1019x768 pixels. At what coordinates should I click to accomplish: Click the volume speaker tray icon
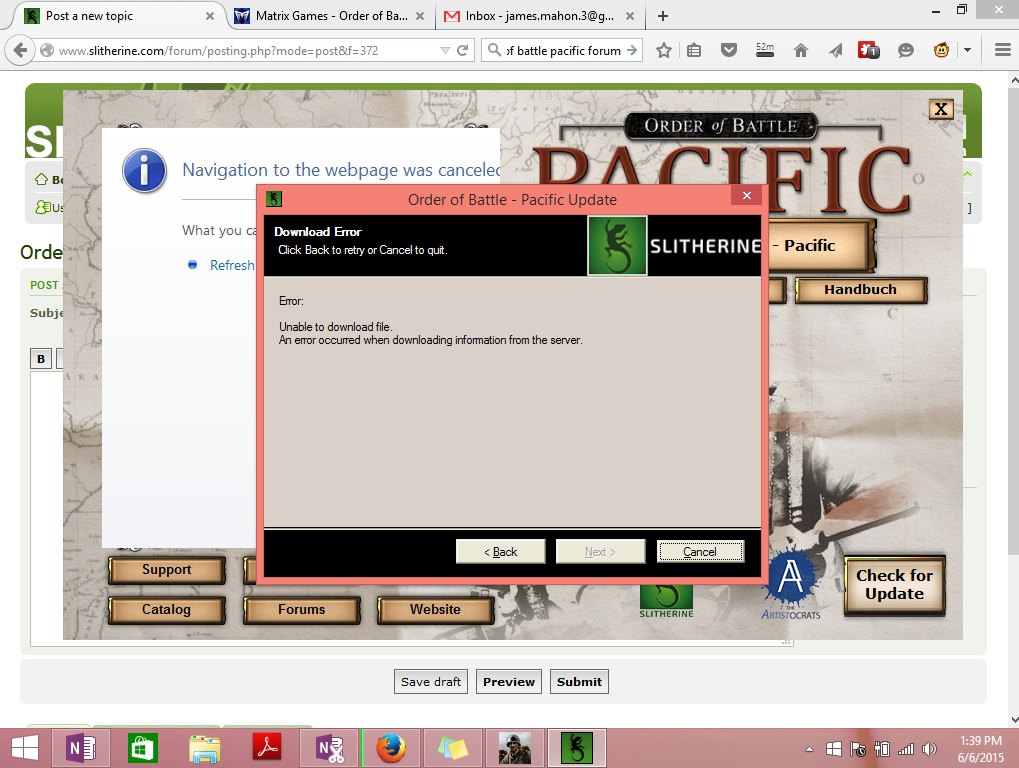929,749
